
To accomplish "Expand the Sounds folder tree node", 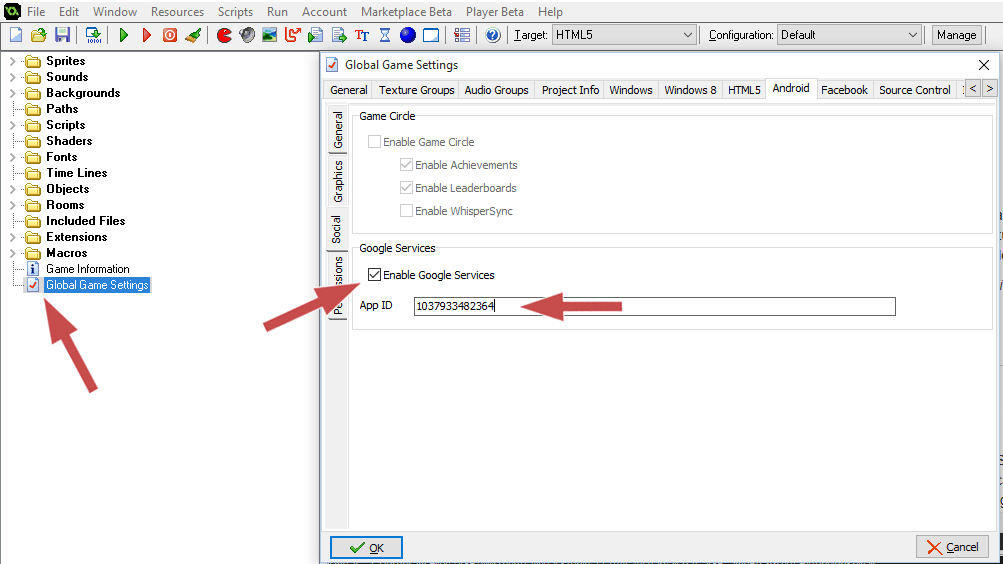I will [x=12, y=77].
